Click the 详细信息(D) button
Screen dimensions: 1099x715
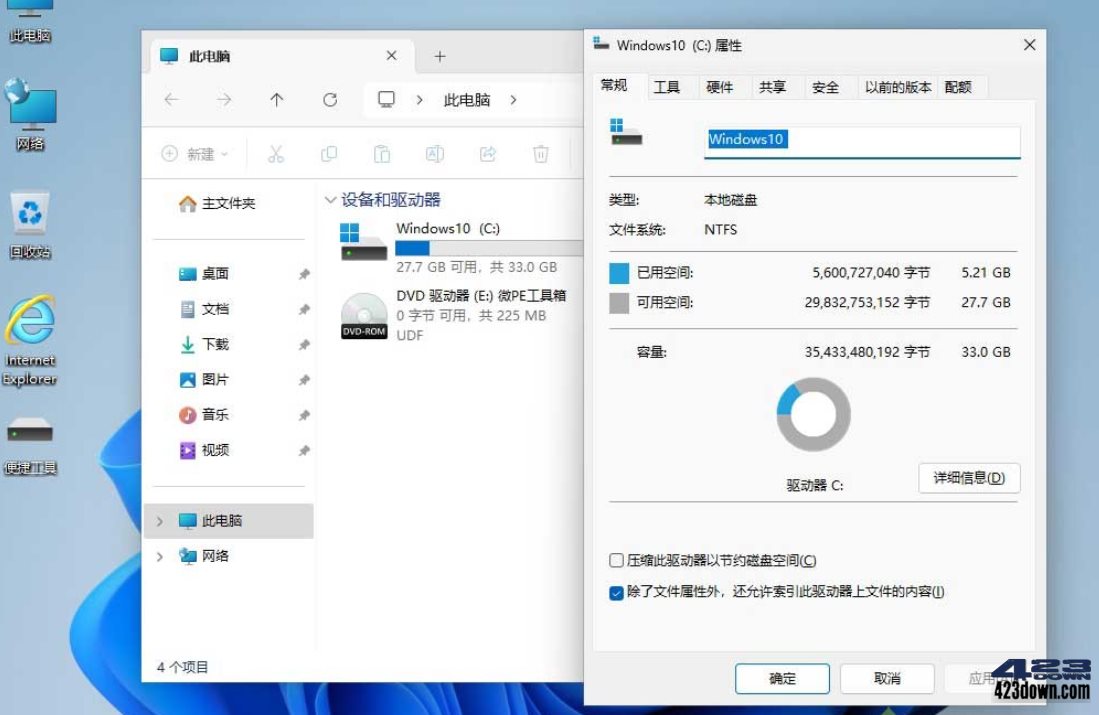point(969,478)
